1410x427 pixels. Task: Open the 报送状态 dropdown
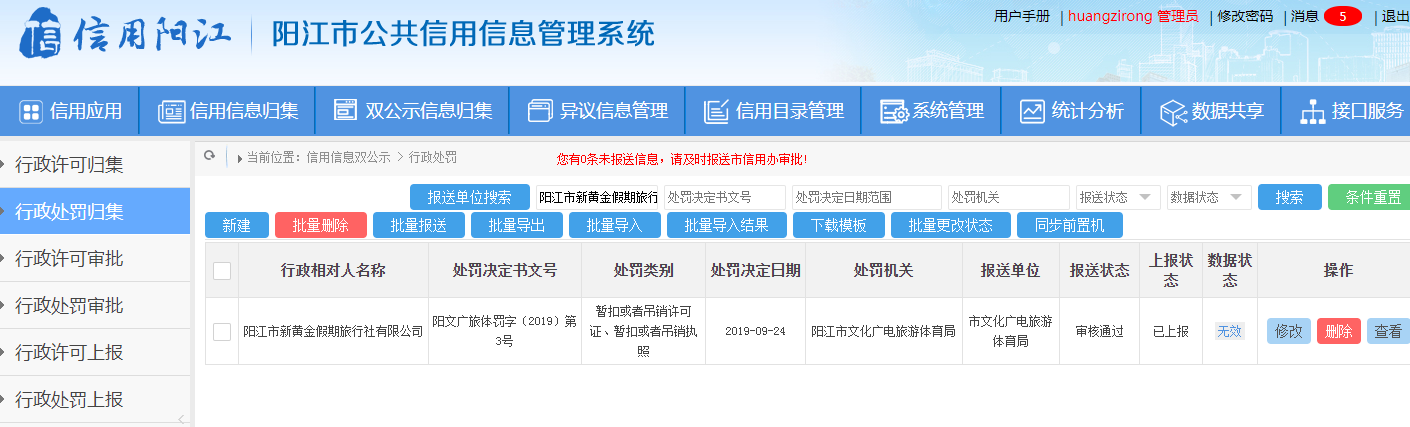1118,198
